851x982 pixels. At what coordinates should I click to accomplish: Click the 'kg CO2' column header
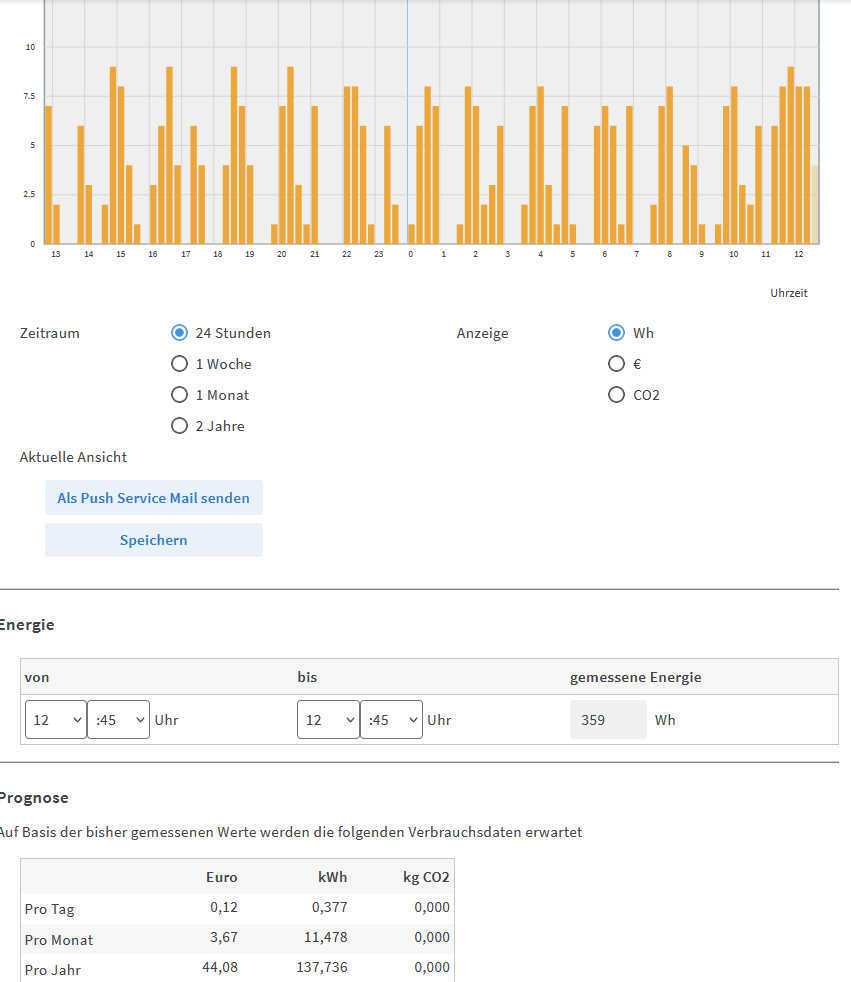pyautogui.click(x=426, y=877)
